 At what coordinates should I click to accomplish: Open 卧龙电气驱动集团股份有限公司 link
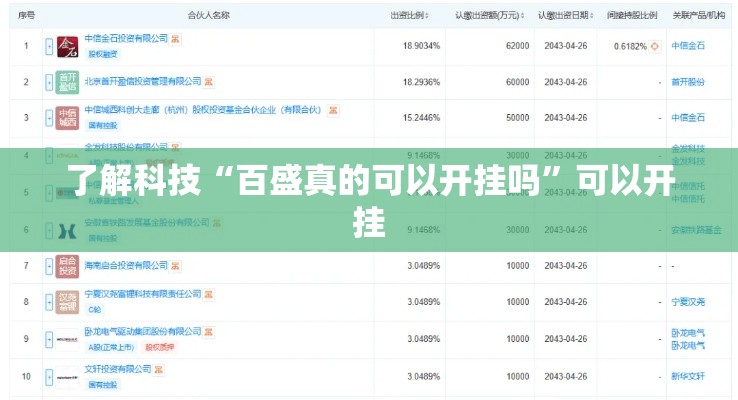[x=143, y=331]
